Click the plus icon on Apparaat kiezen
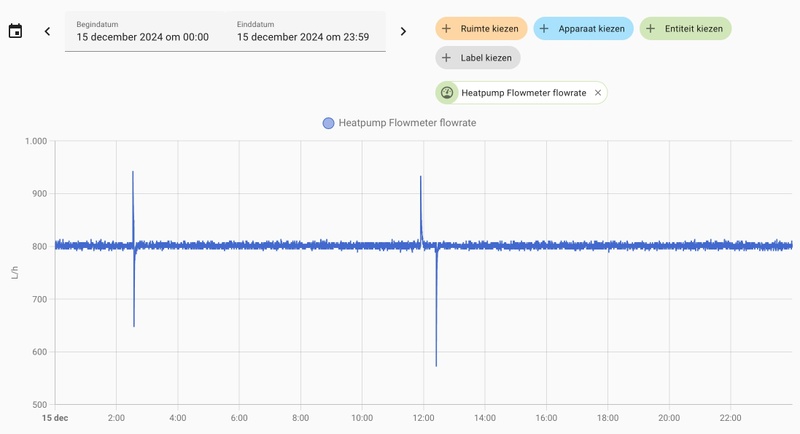 point(544,29)
